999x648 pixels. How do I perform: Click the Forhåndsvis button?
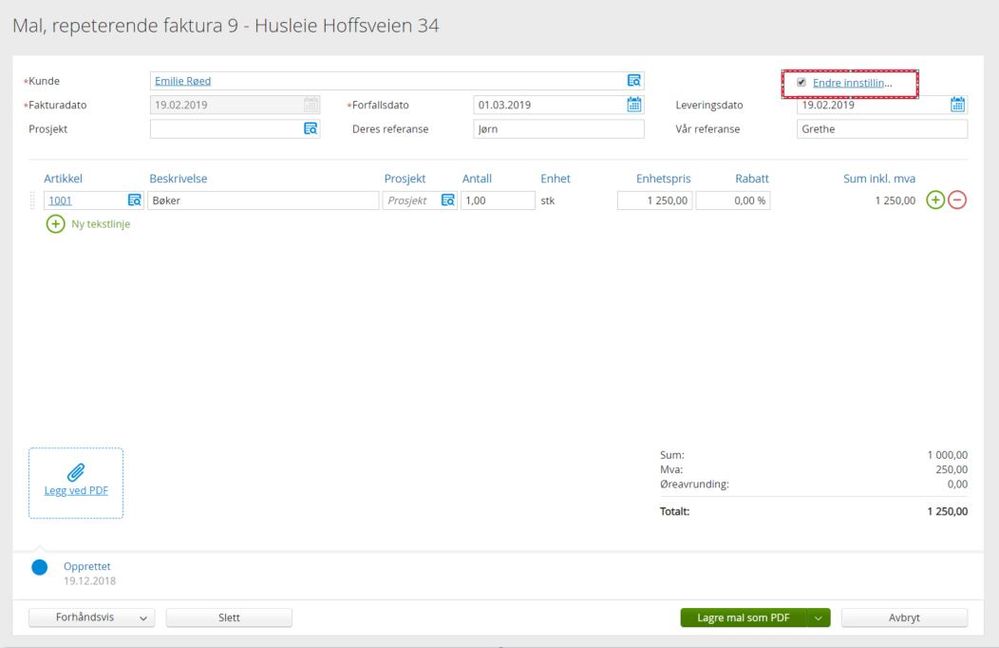tap(85, 617)
